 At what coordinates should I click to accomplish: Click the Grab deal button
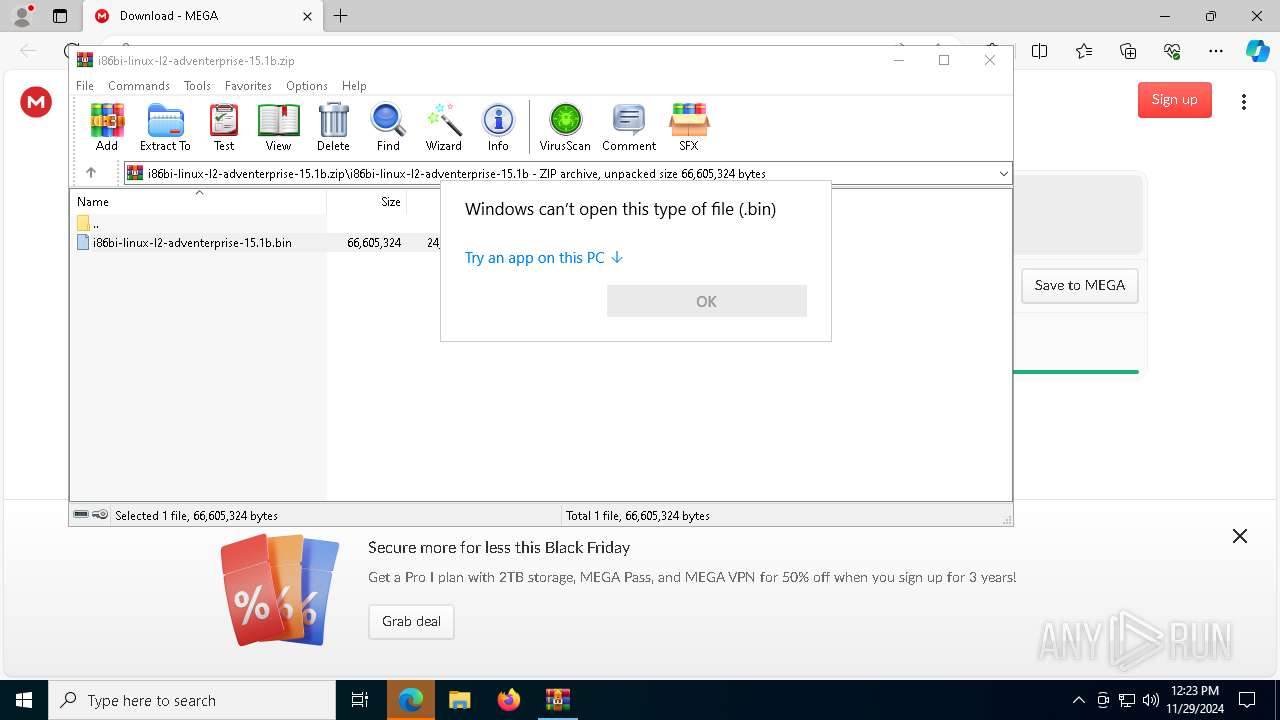411,621
